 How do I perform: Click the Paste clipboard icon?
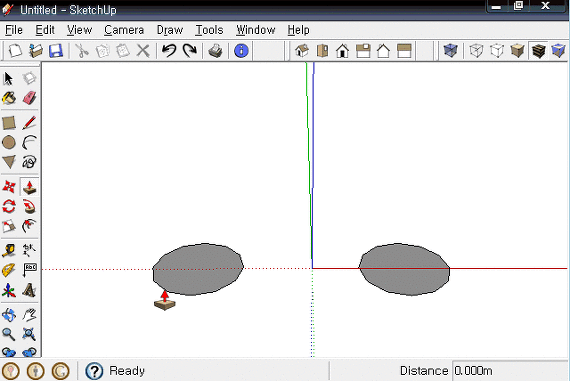(x=123, y=51)
